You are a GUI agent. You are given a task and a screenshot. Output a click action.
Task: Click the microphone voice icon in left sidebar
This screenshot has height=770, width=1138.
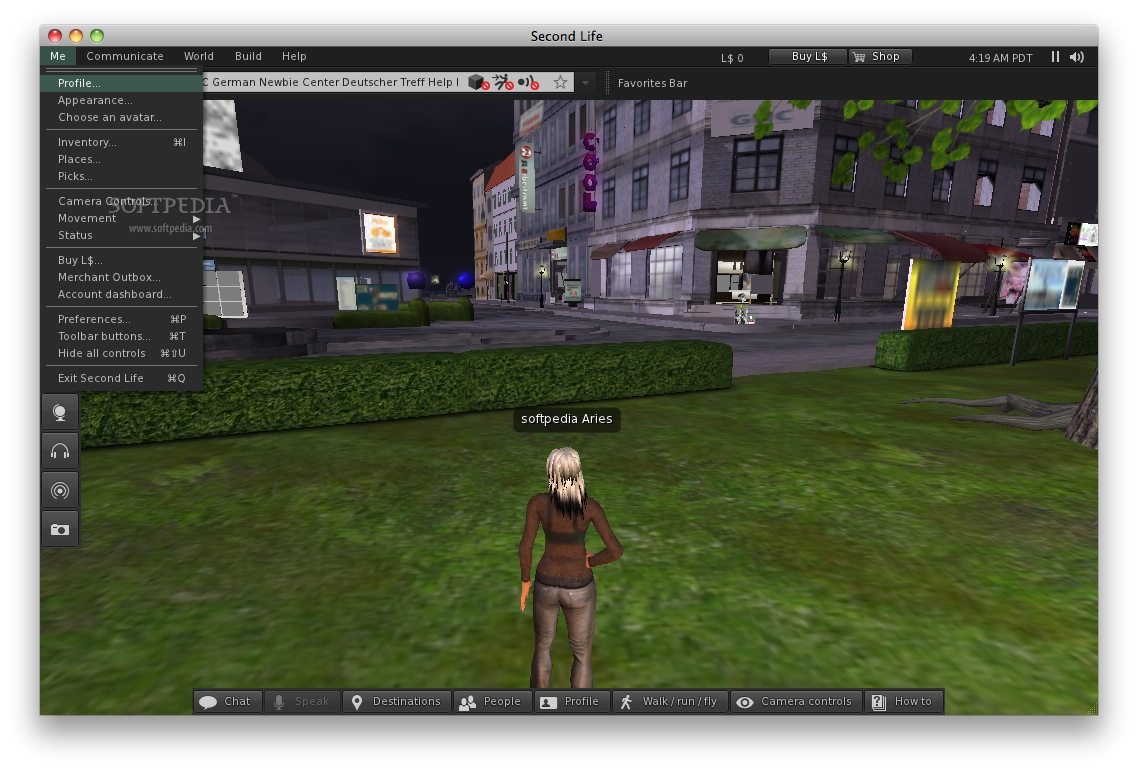pyautogui.click(x=60, y=413)
